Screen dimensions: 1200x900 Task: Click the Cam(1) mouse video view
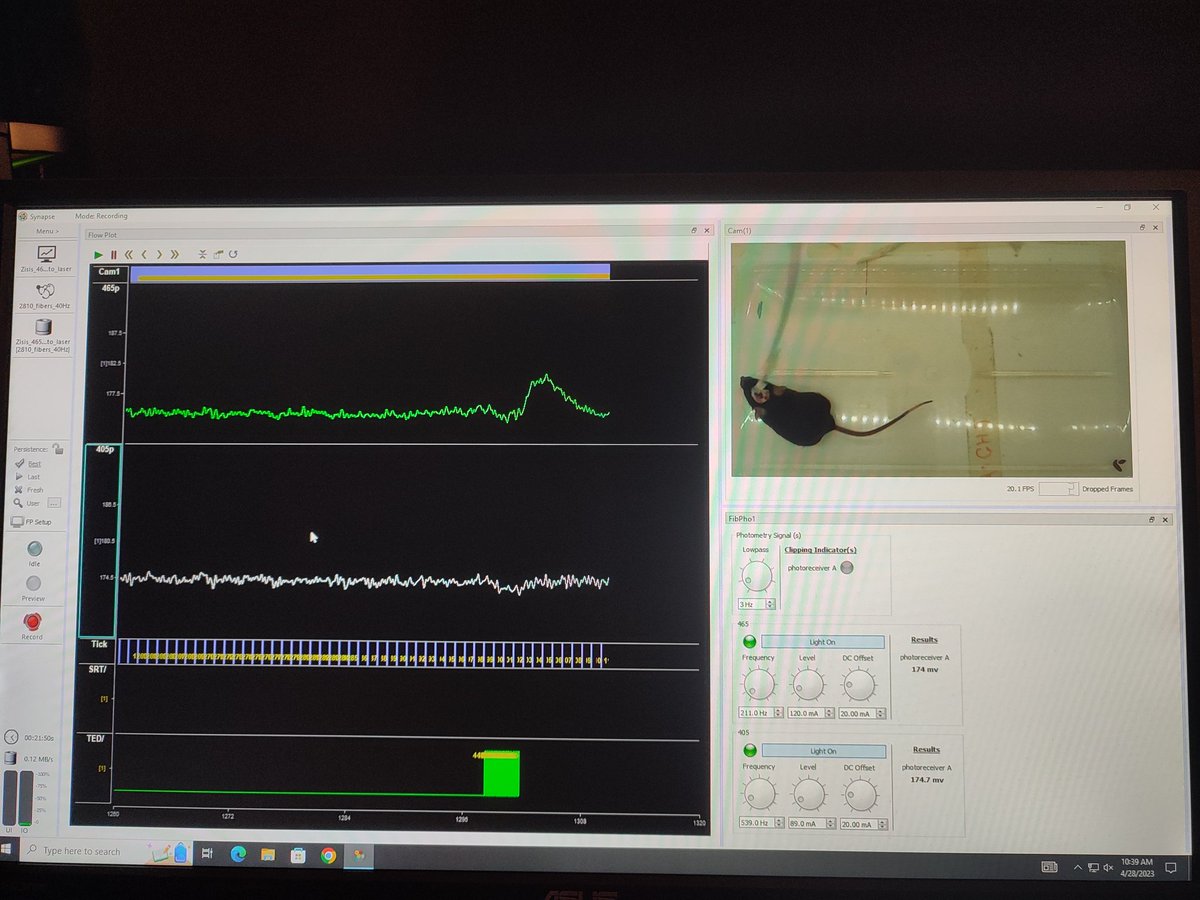931,359
